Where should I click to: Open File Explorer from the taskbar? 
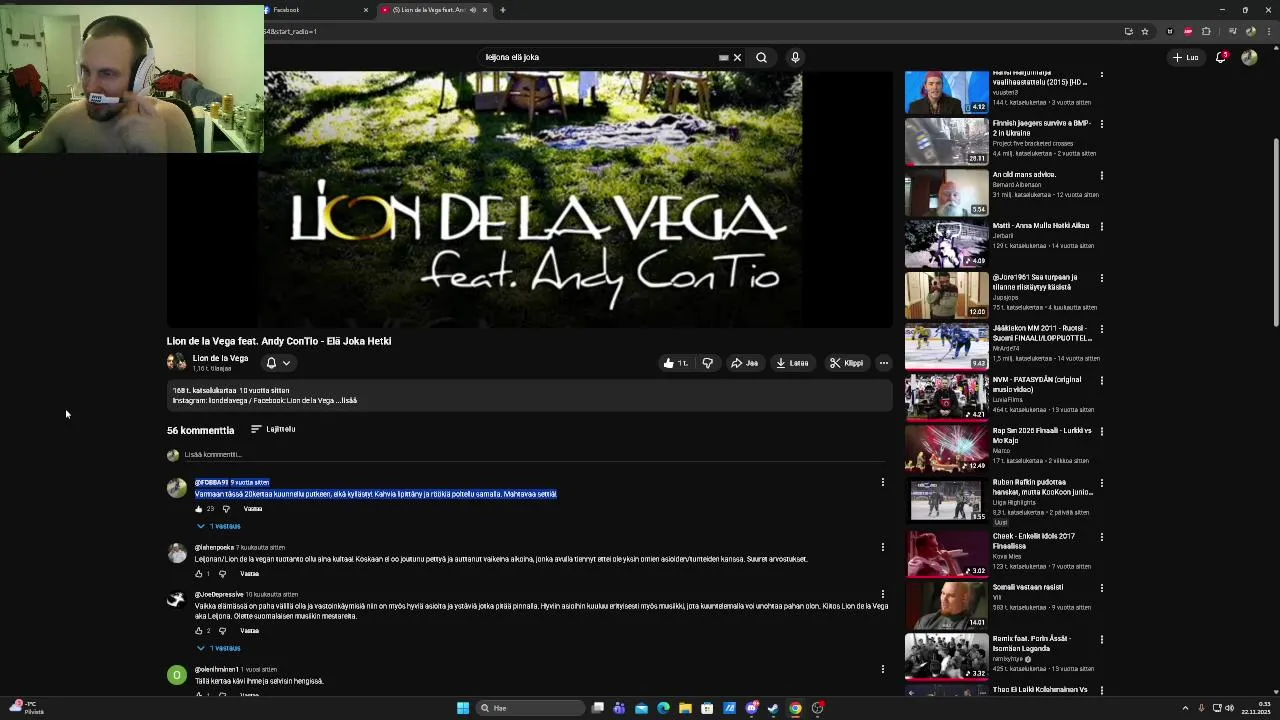point(685,708)
